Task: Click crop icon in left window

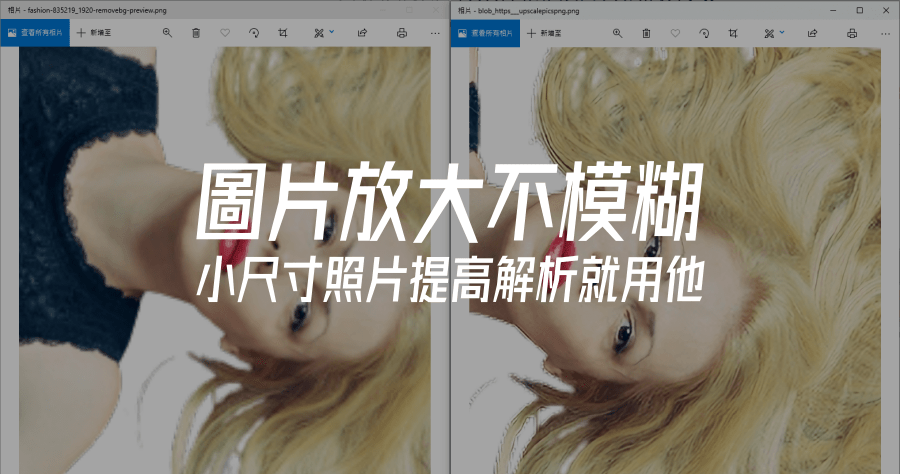Action: pyautogui.click(x=283, y=33)
